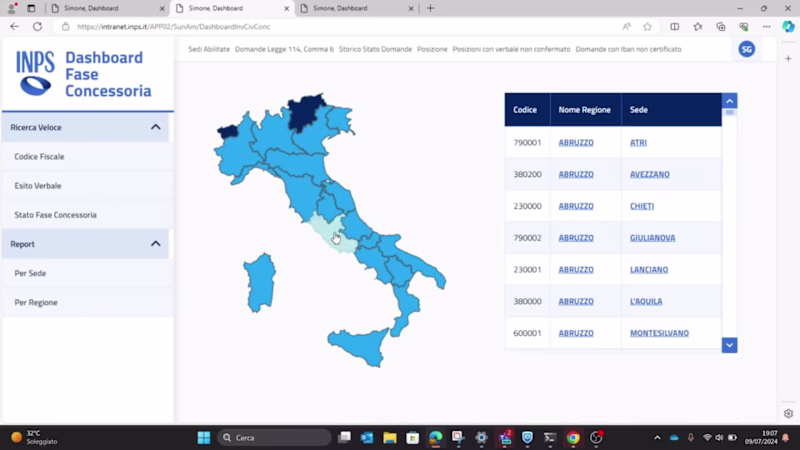Click the read aloud icon in address bar
This screenshot has width=800, height=450.
(626, 27)
